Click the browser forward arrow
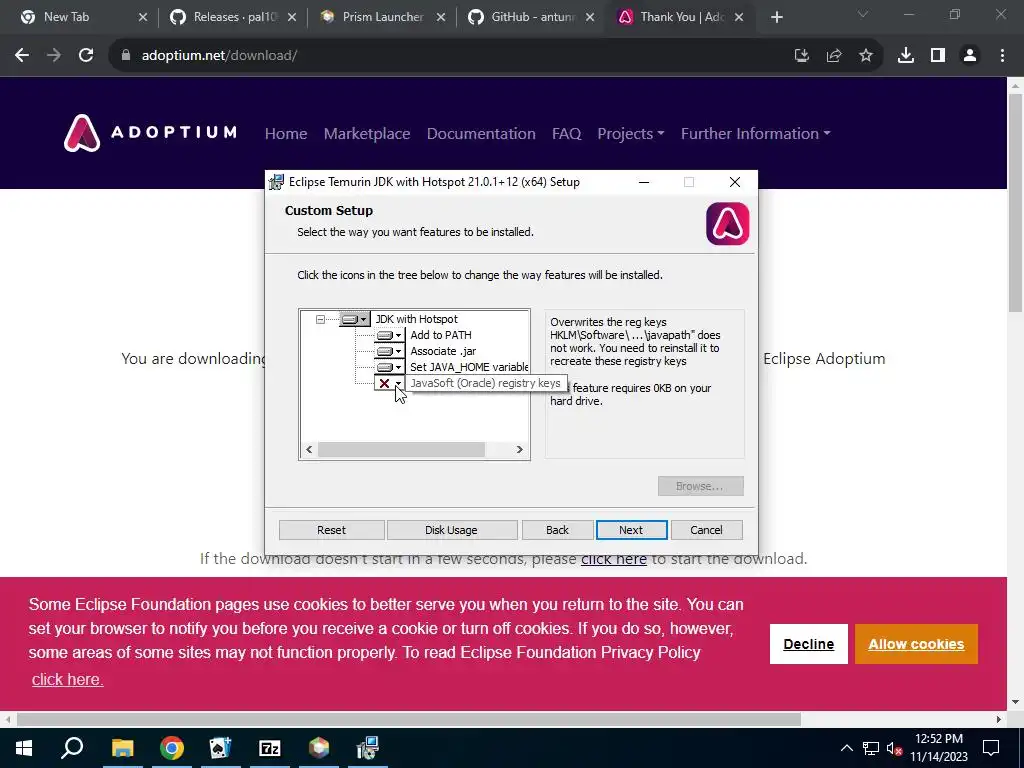1024x768 pixels. tap(54, 56)
